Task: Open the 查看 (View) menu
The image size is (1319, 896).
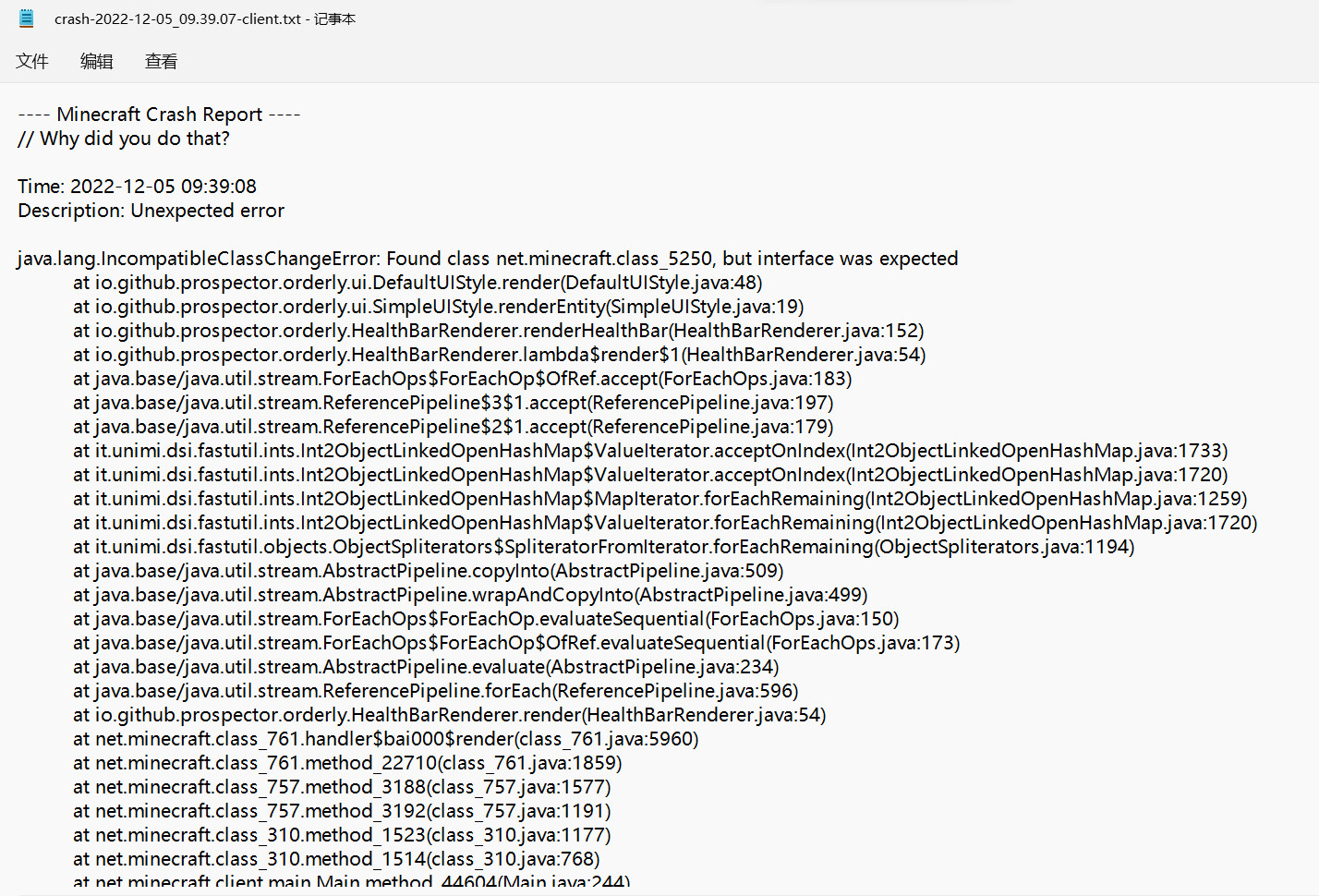Action: click(161, 61)
